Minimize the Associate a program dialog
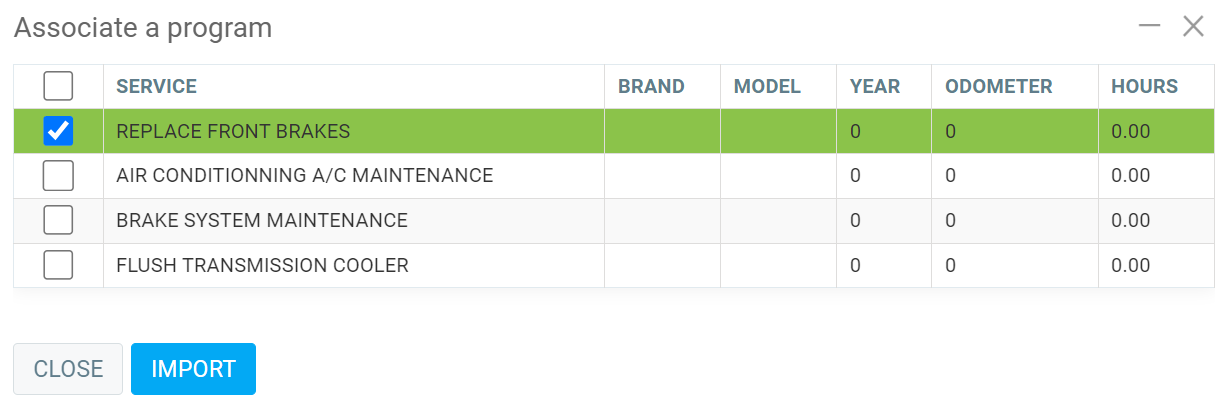This screenshot has height=403, width=1230. coord(1150,27)
